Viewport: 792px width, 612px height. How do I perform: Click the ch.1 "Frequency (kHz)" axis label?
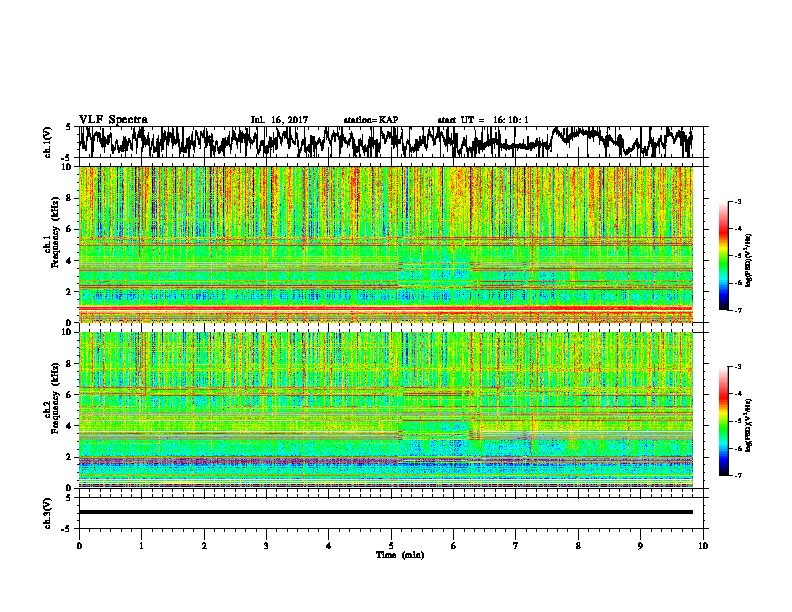pyautogui.click(x=56, y=232)
